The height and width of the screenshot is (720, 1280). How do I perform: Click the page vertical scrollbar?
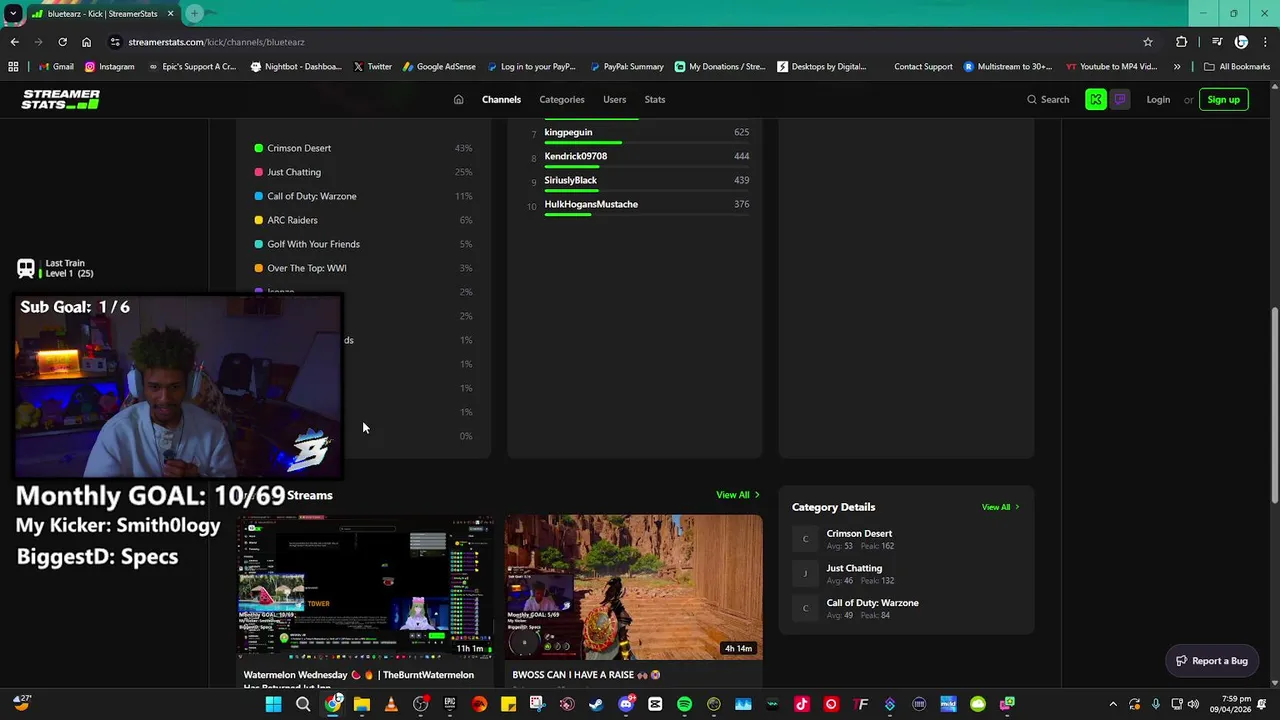click(x=1274, y=405)
